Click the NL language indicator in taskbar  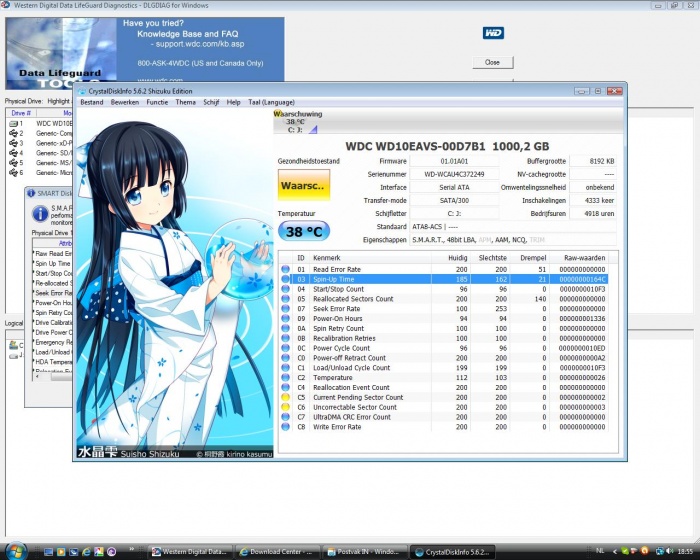point(600,551)
